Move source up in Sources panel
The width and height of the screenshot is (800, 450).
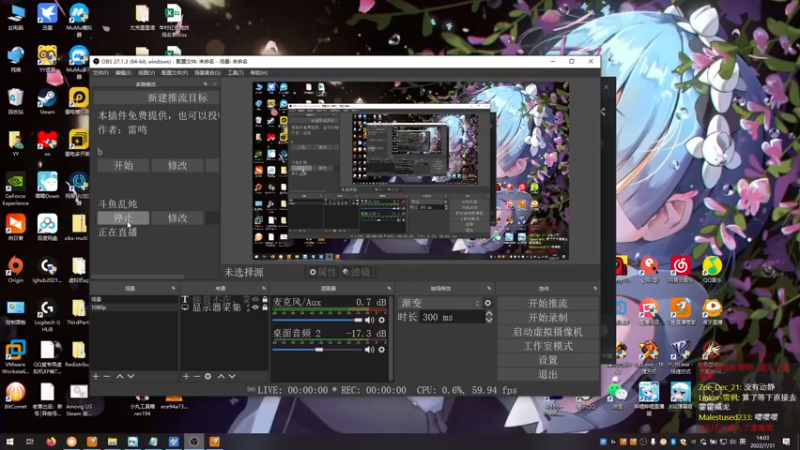pyautogui.click(x=221, y=376)
